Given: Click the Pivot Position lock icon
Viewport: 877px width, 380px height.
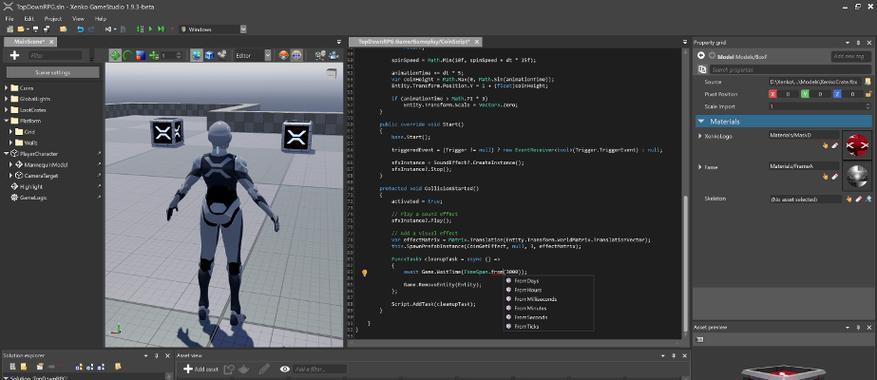Looking at the screenshot, I should 868,94.
